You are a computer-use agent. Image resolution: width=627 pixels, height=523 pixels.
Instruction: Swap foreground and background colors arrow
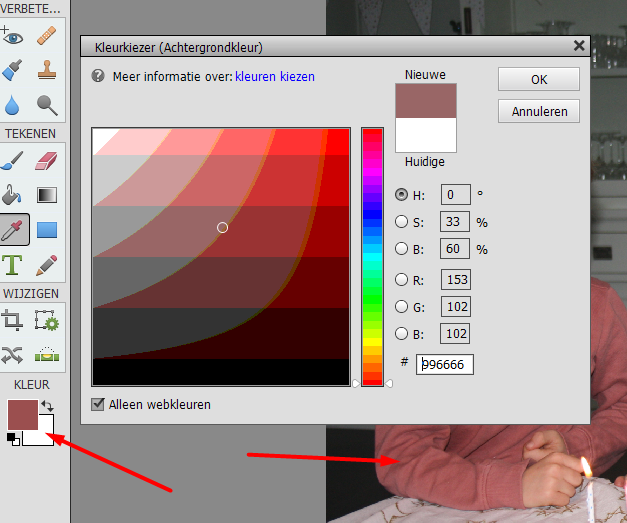(46, 405)
